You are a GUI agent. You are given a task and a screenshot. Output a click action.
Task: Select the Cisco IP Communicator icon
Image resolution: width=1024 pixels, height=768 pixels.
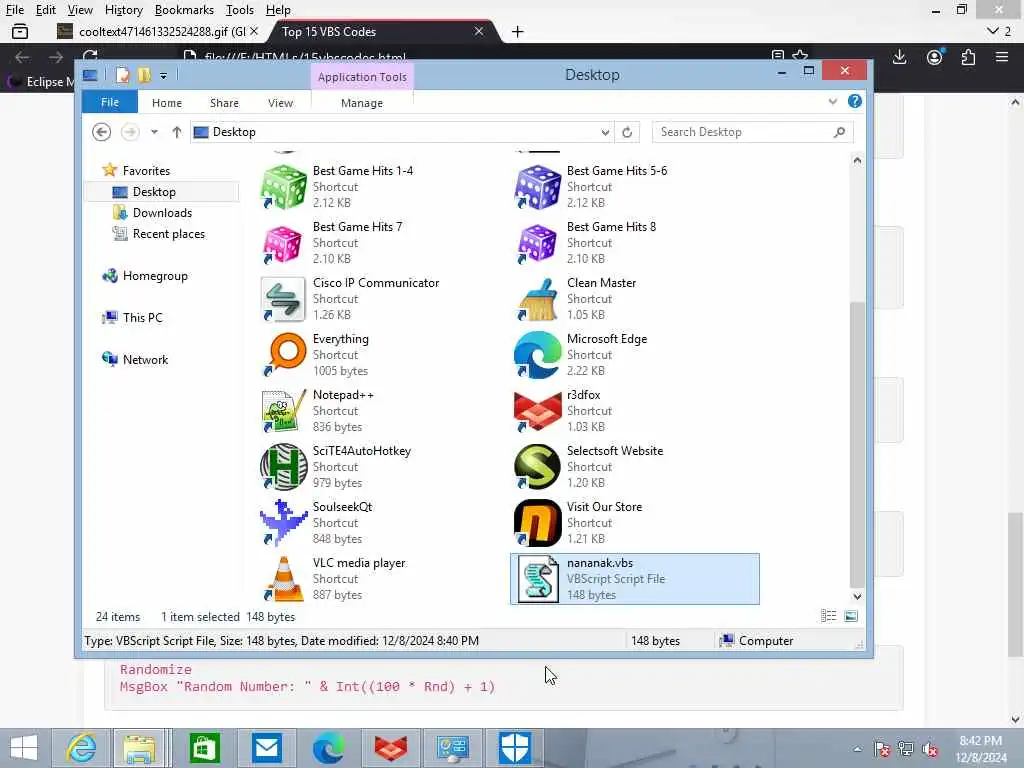283,299
